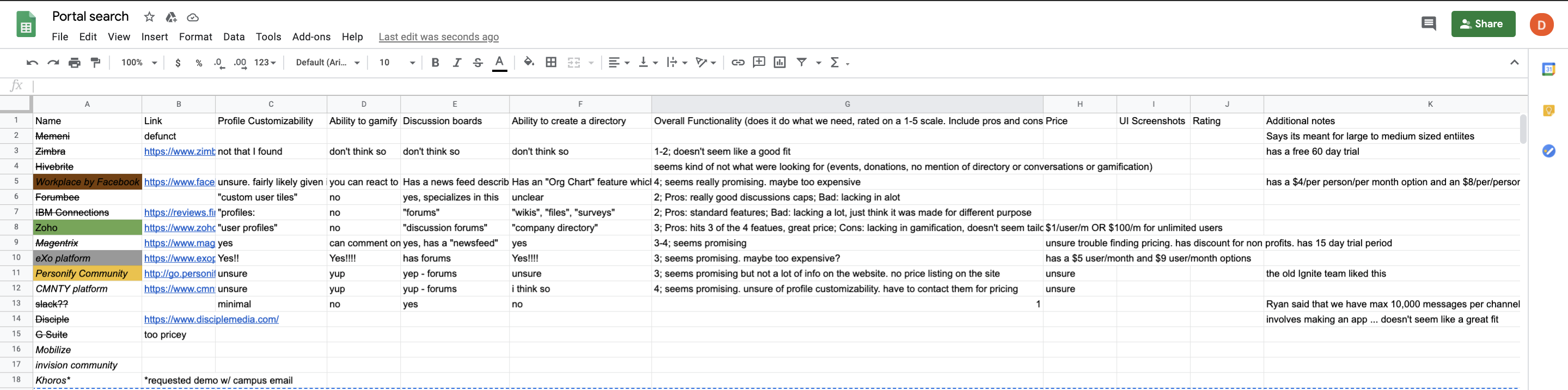This screenshot has width=1568, height=390.
Task: Open the account avatar D
Action: pos(1541,25)
